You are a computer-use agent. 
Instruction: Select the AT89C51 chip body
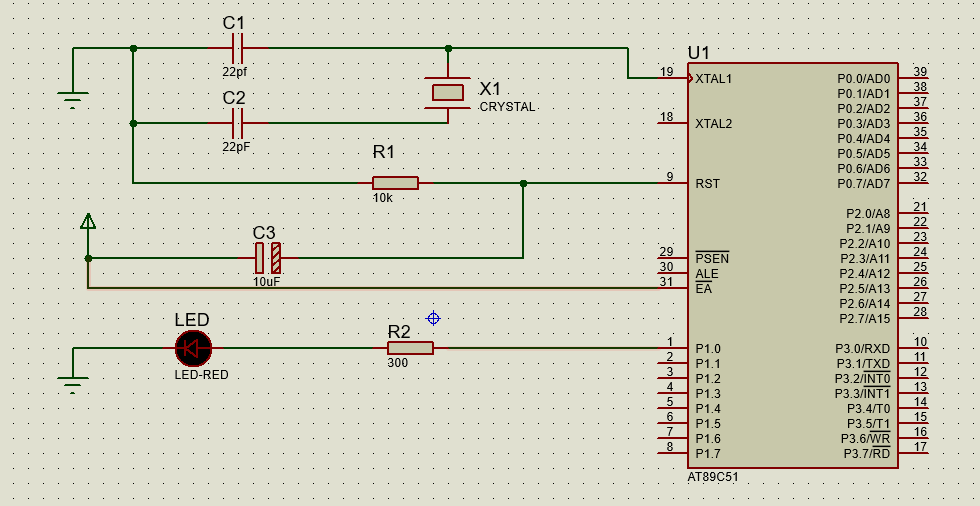click(792, 265)
